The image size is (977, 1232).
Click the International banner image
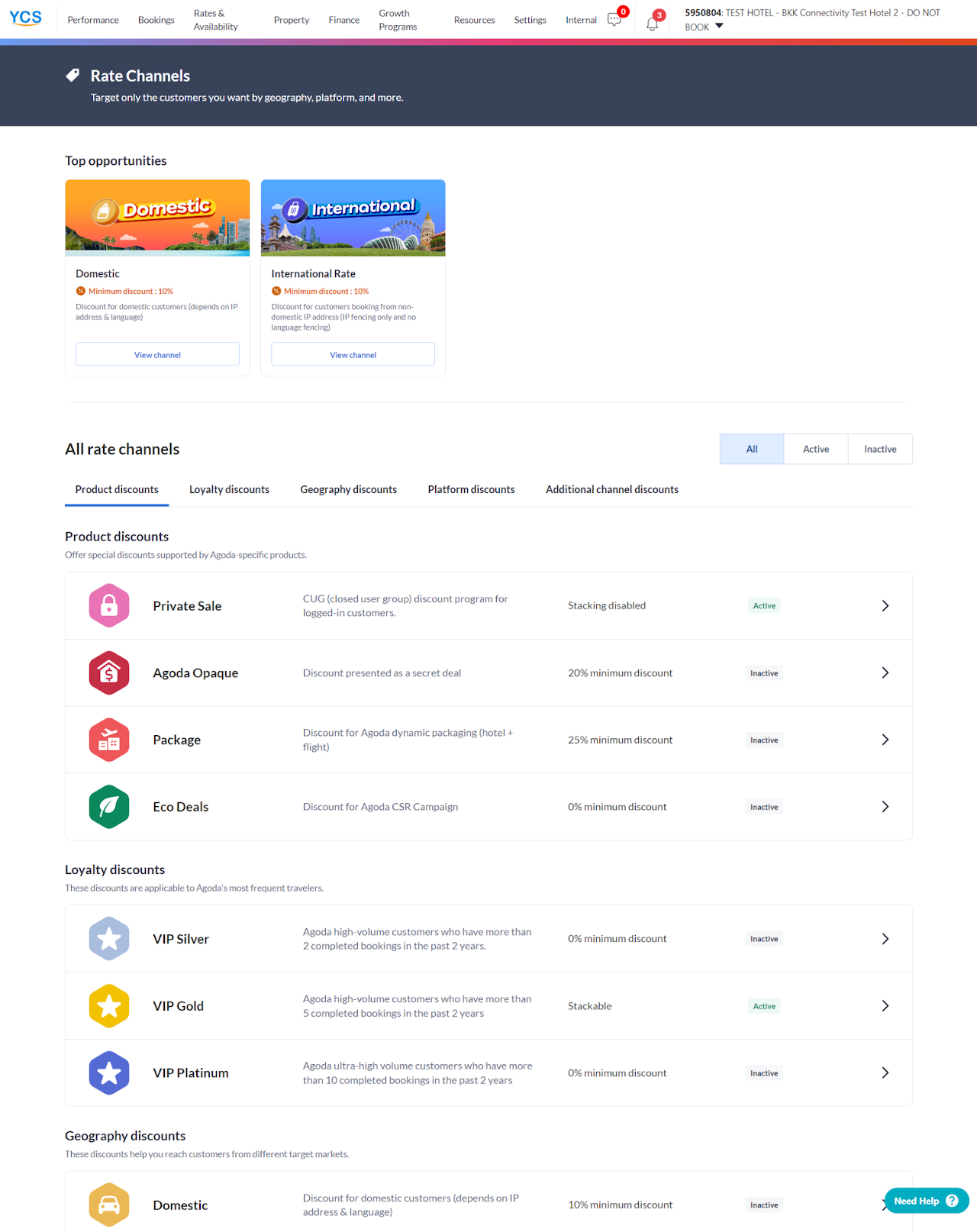point(353,218)
